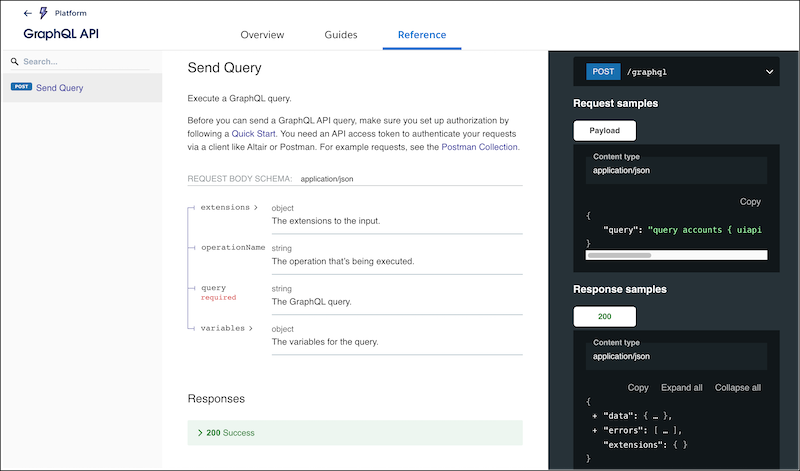Click the Platform breadcrumb link
This screenshot has width=800, height=471.
[x=71, y=13]
